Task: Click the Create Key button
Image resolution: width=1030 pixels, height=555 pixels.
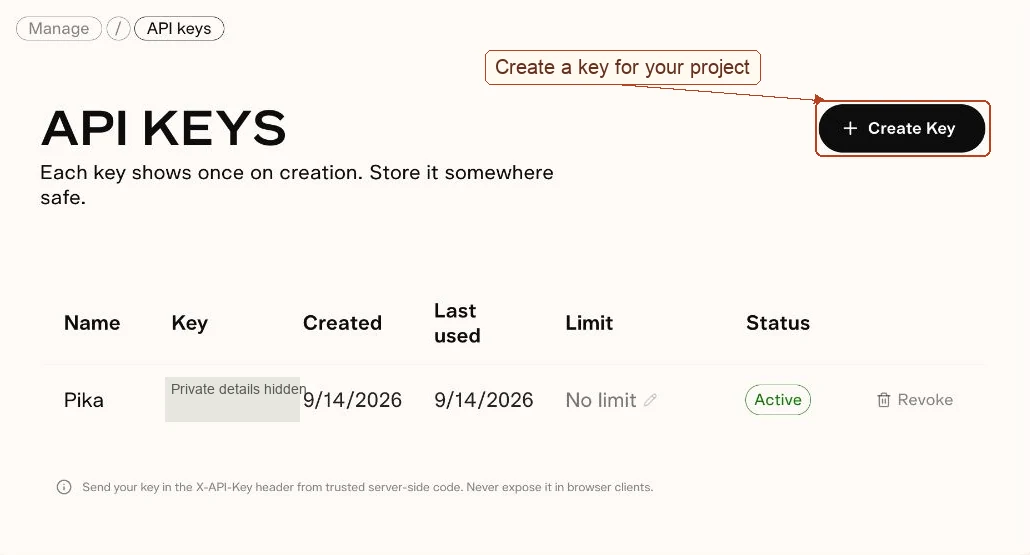Action: [x=902, y=128]
